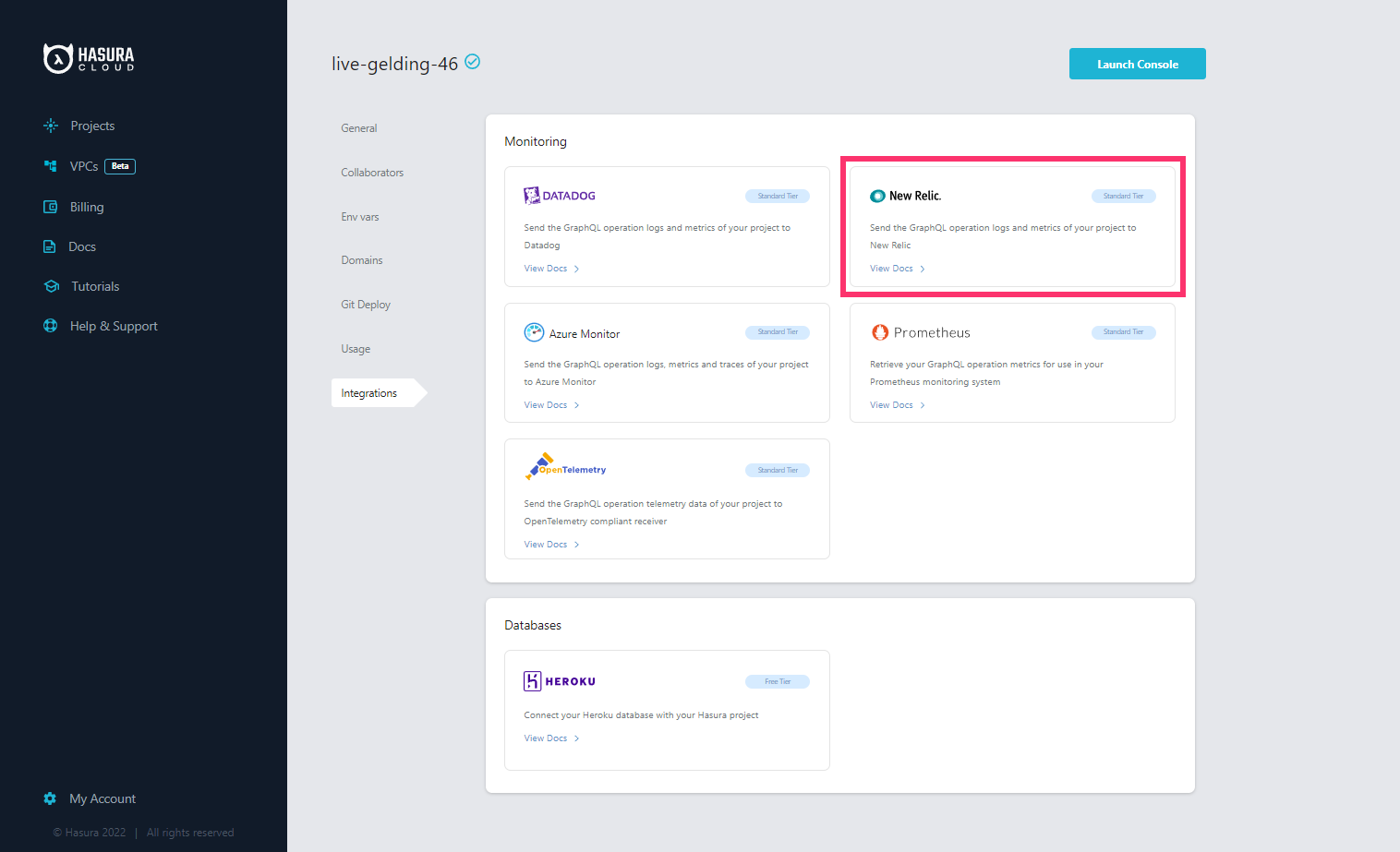Select the Integrations tab
This screenshot has width=1400, height=852.
368,392
